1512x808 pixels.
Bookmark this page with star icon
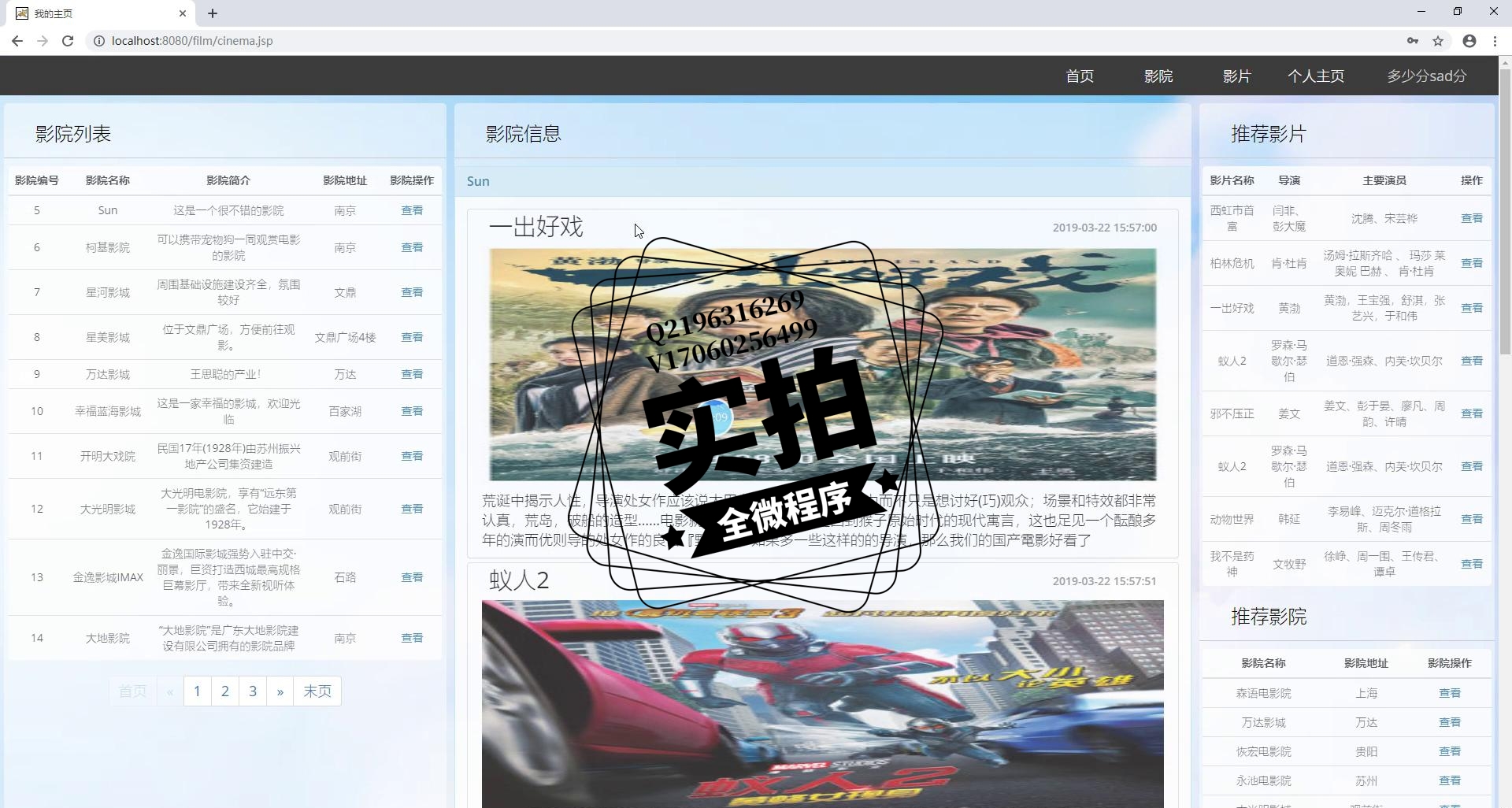click(x=1438, y=41)
